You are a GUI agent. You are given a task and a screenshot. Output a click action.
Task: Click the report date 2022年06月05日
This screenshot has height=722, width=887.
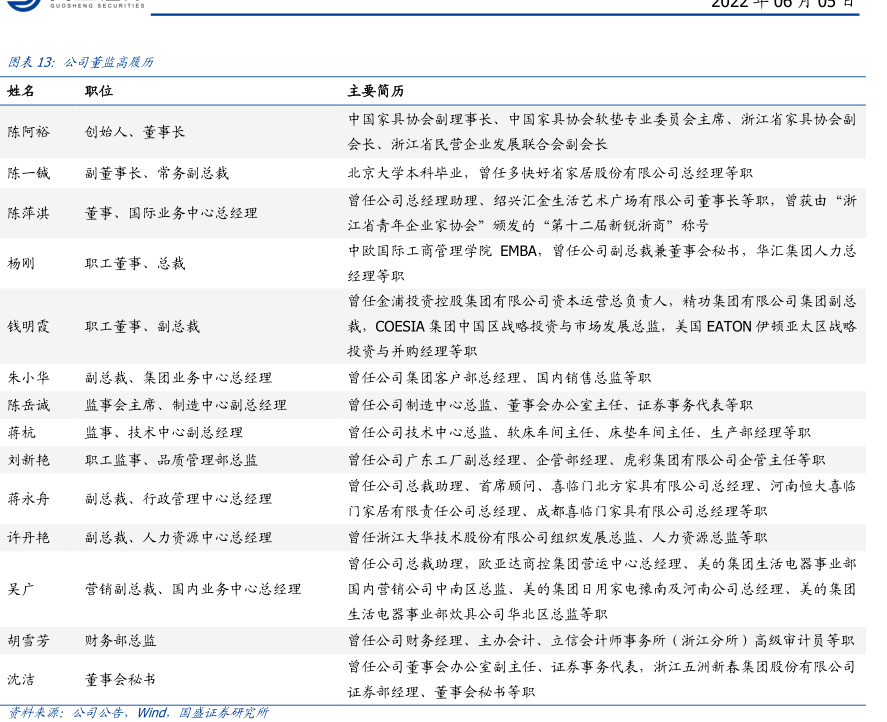point(783,4)
